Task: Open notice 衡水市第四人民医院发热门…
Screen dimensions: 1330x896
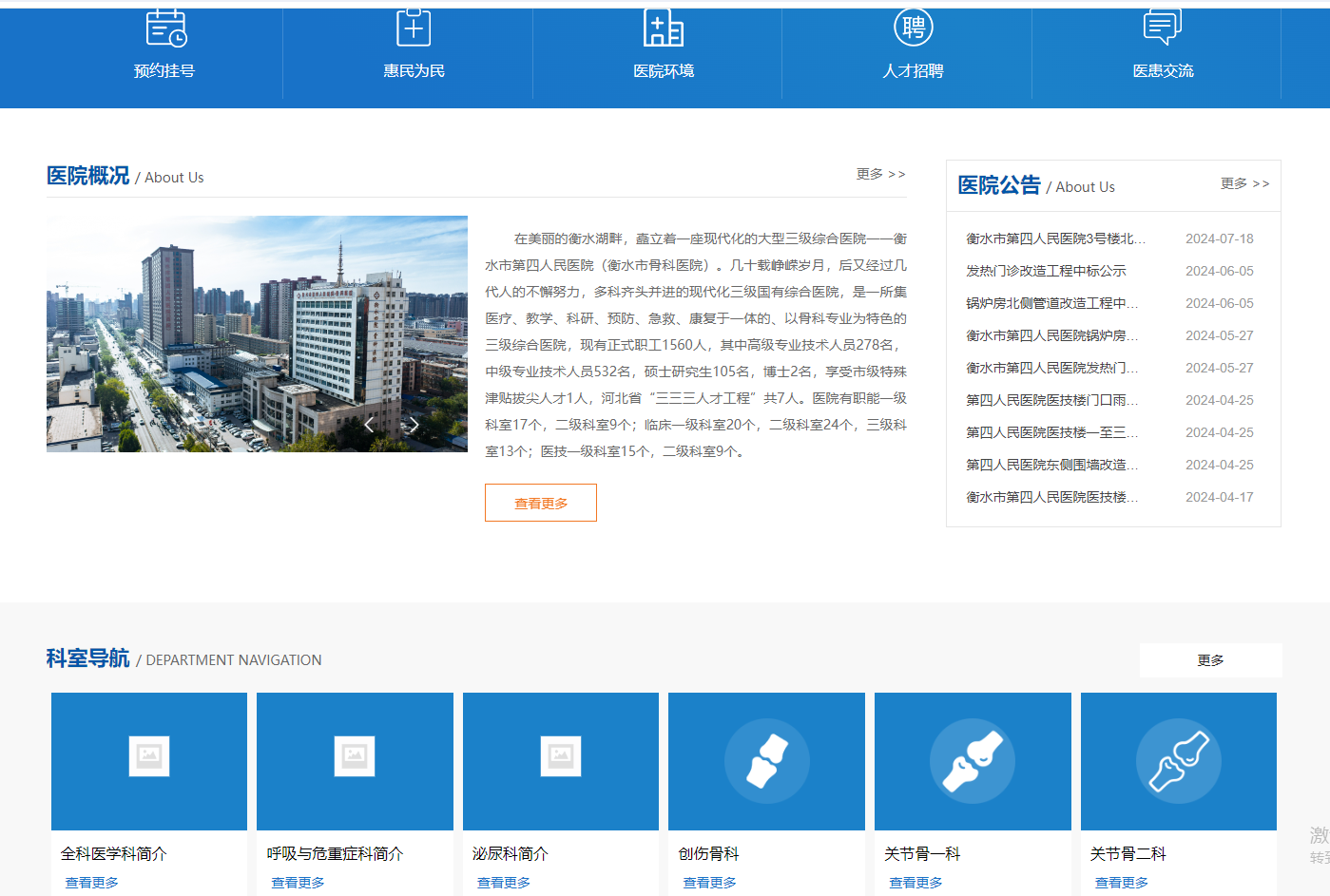Action: point(1052,368)
